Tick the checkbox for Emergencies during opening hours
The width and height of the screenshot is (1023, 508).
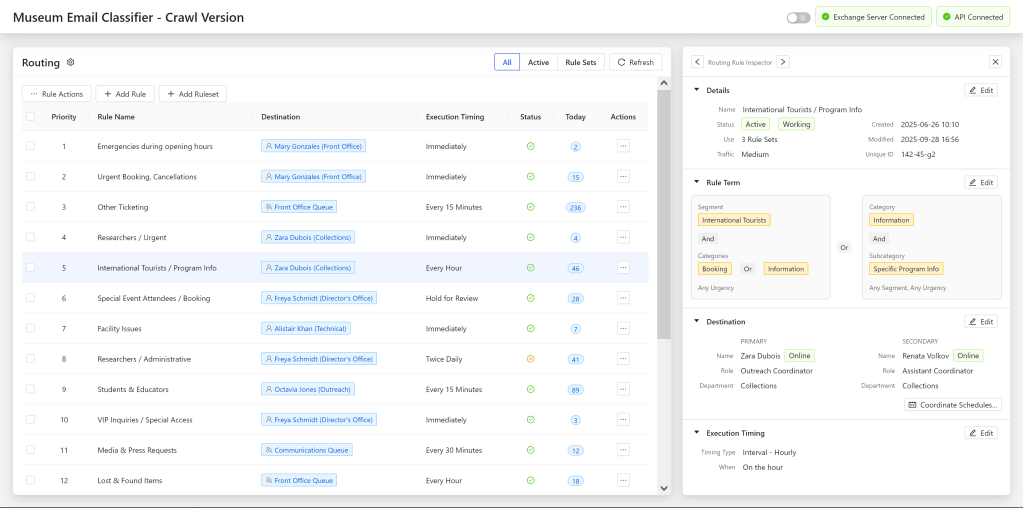(x=30, y=146)
